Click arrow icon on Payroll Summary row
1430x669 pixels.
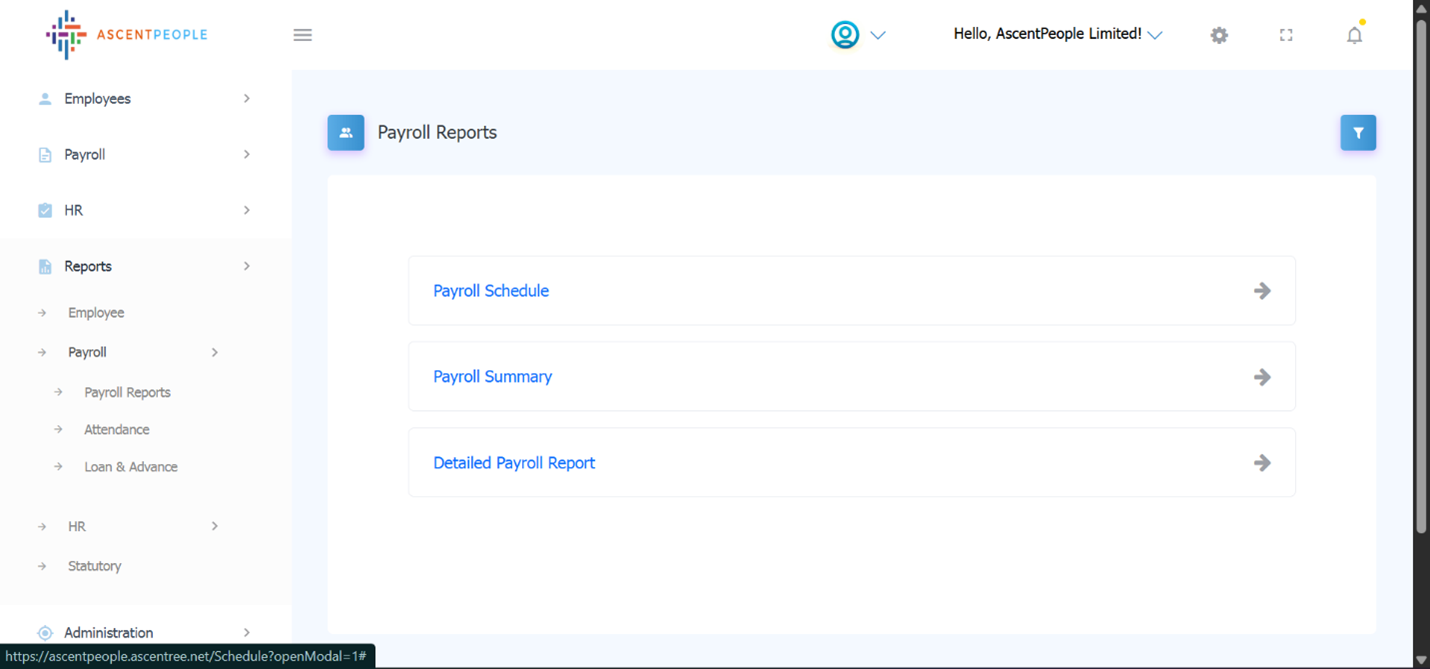pos(1262,377)
